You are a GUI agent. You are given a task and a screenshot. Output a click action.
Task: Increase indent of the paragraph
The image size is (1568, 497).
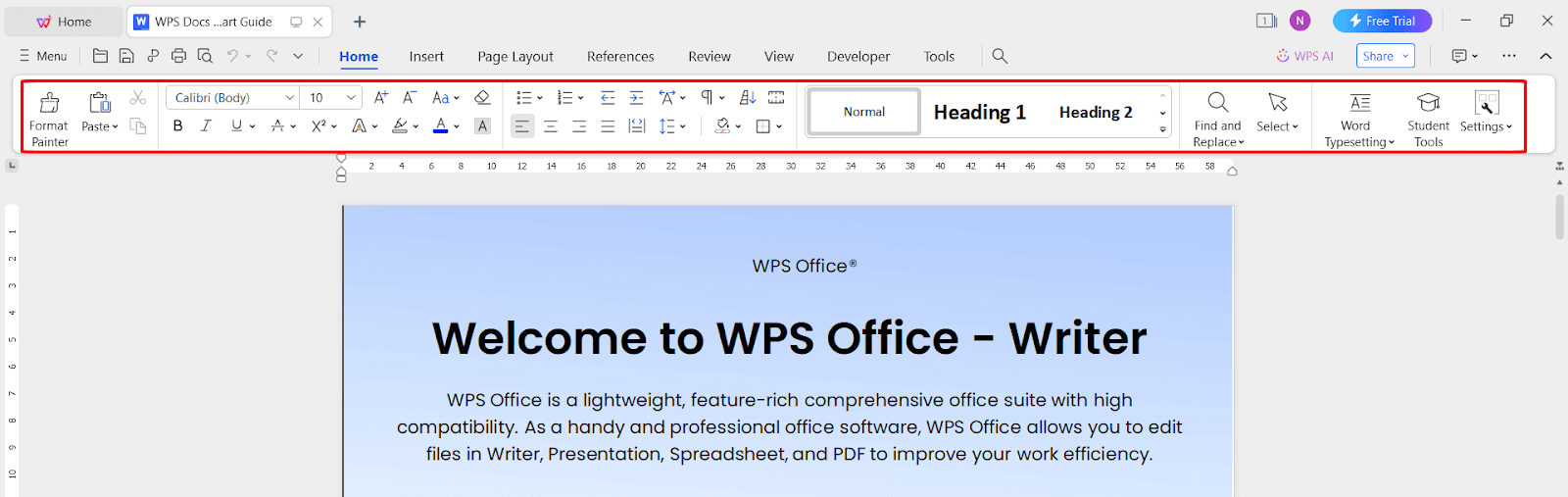click(x=636, y=97)
